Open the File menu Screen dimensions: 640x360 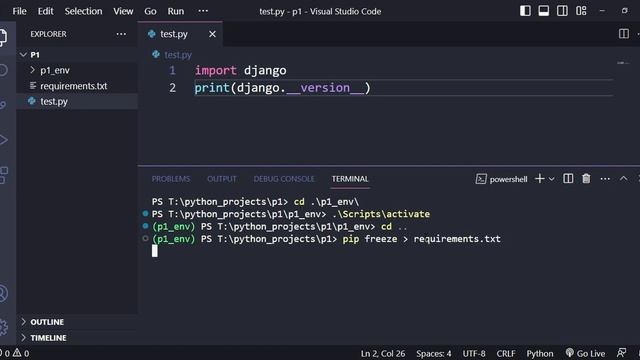19,11
